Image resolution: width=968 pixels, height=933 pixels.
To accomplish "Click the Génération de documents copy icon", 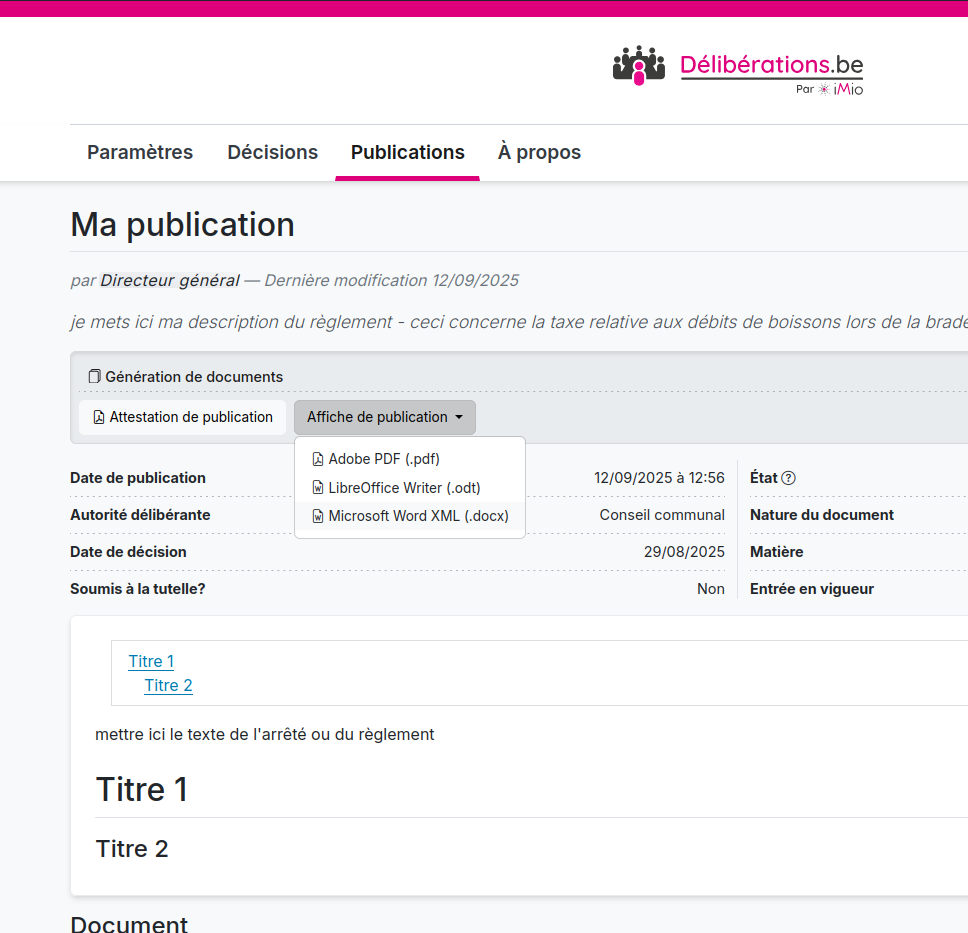I will pos(94,377).
